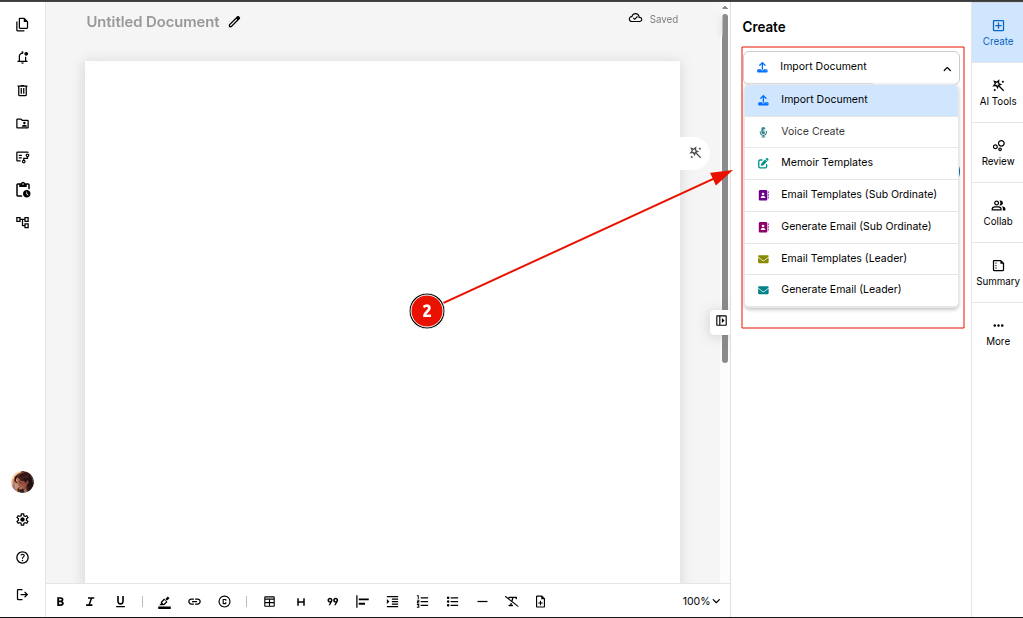Viewport: 1023px width, 618px height.
Task: Click the log out icon at bottom left
Action: coord(22,594)
